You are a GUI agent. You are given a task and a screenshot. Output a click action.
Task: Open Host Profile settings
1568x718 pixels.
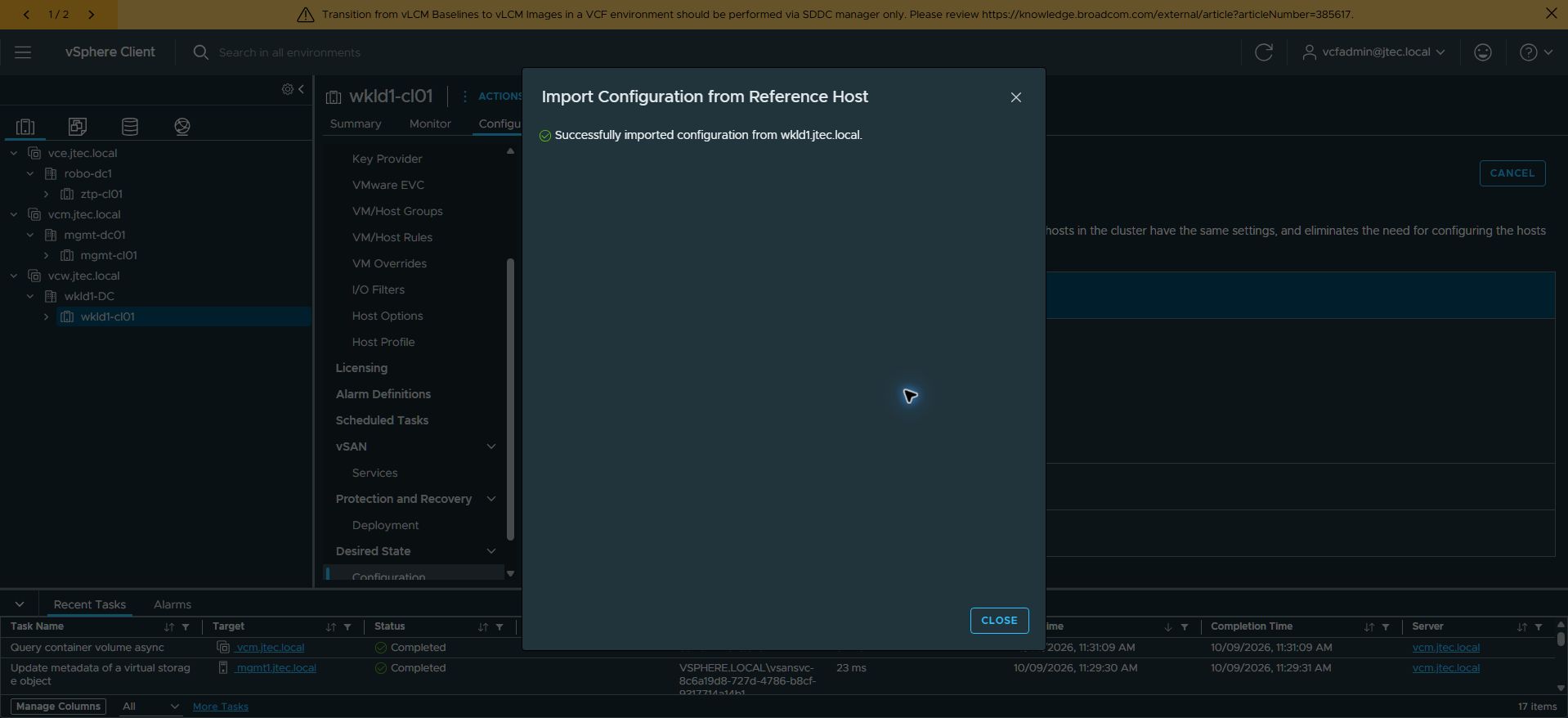[383, 342]
